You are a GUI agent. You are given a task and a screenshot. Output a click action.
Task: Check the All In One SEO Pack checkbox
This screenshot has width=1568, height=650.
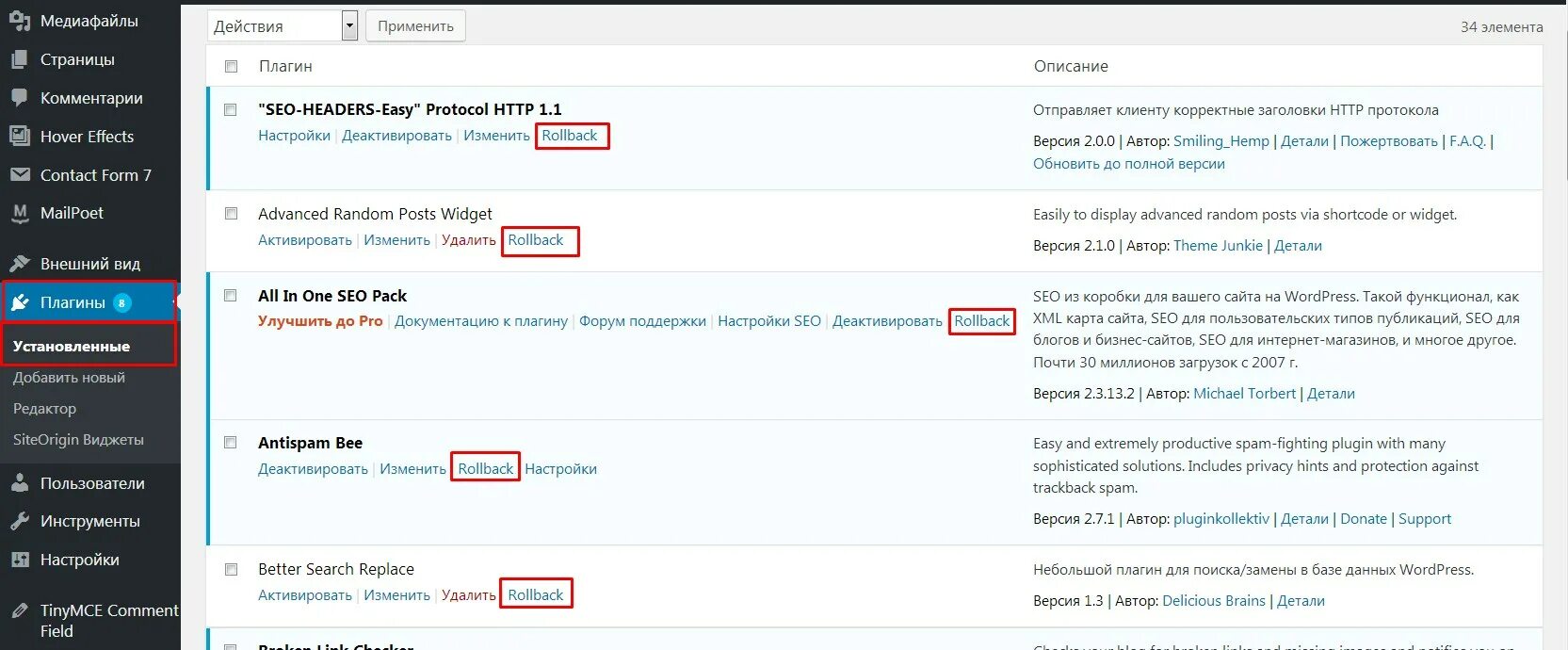point(231,296)
